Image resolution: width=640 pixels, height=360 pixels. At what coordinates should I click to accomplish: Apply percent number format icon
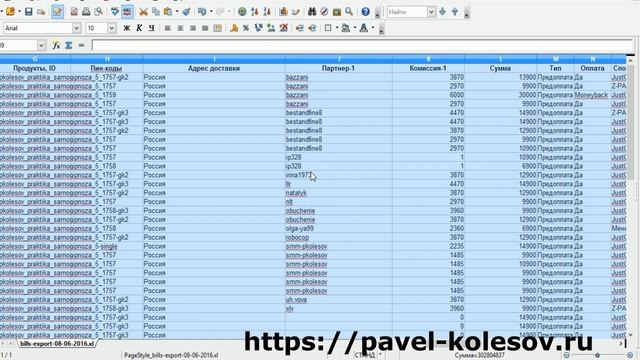246,28
